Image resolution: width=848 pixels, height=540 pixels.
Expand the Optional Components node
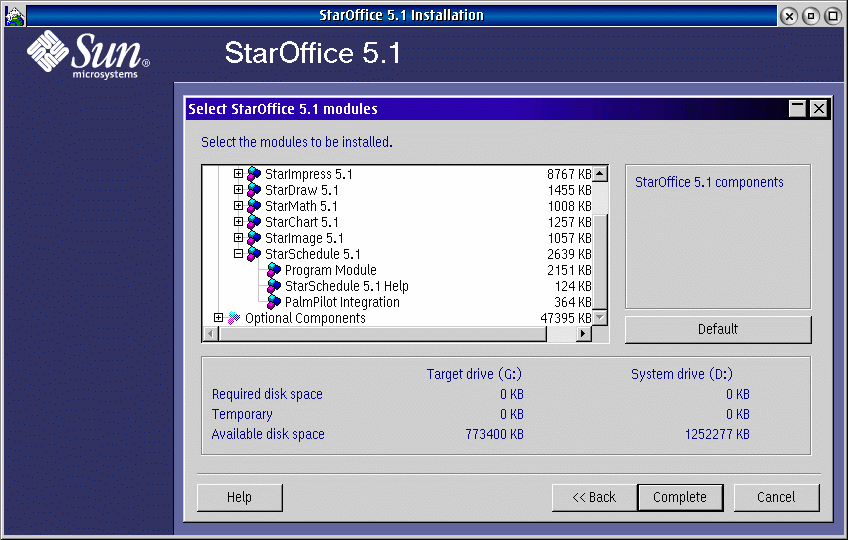pos(218,318)
